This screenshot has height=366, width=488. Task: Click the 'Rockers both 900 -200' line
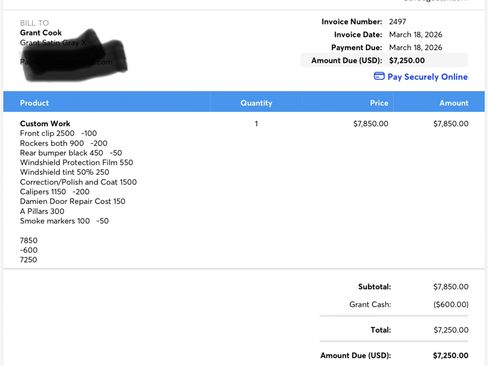[63, 143]
